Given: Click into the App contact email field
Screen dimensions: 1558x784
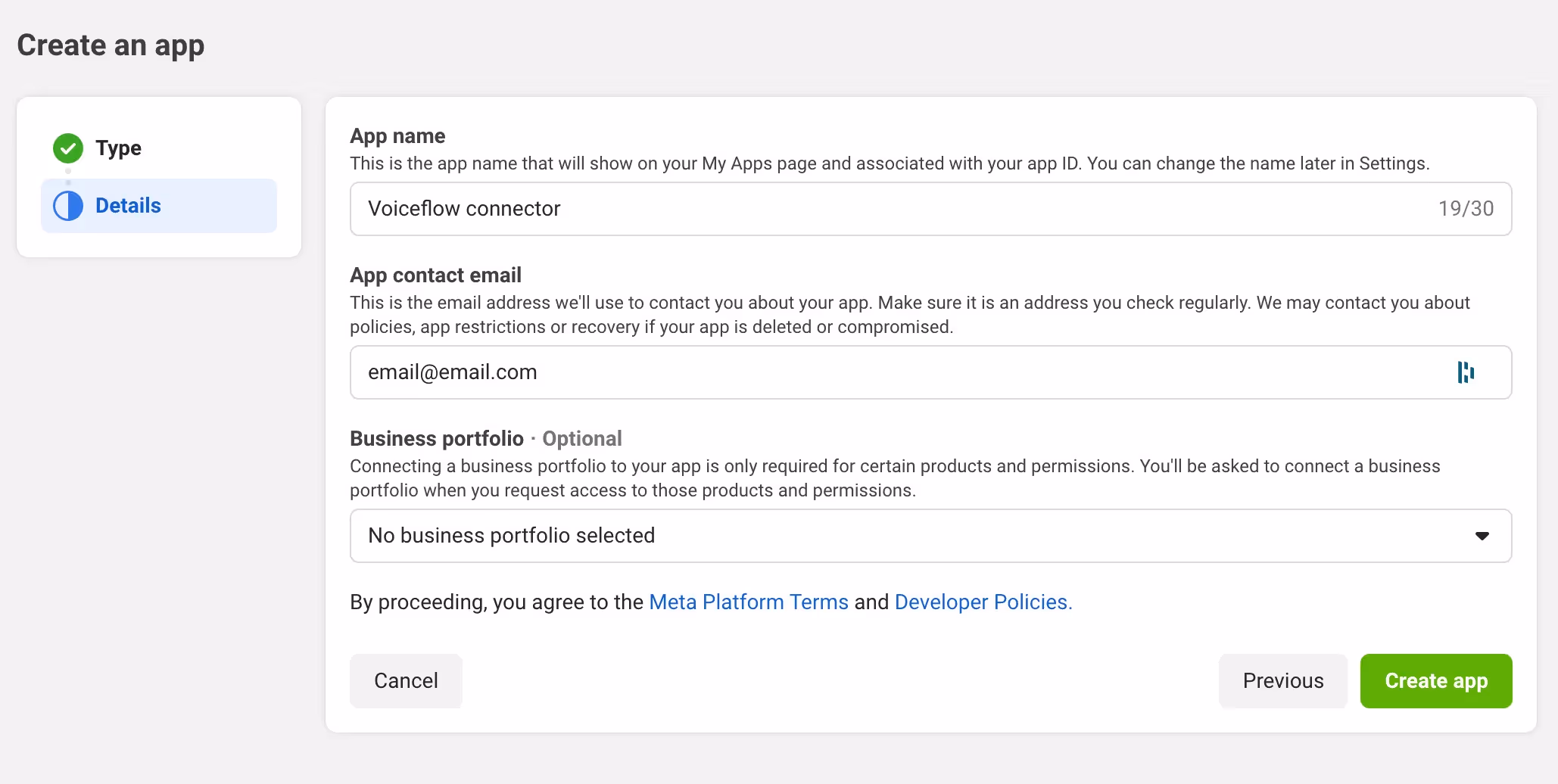Looking at the screenshot, I should 871,372.
